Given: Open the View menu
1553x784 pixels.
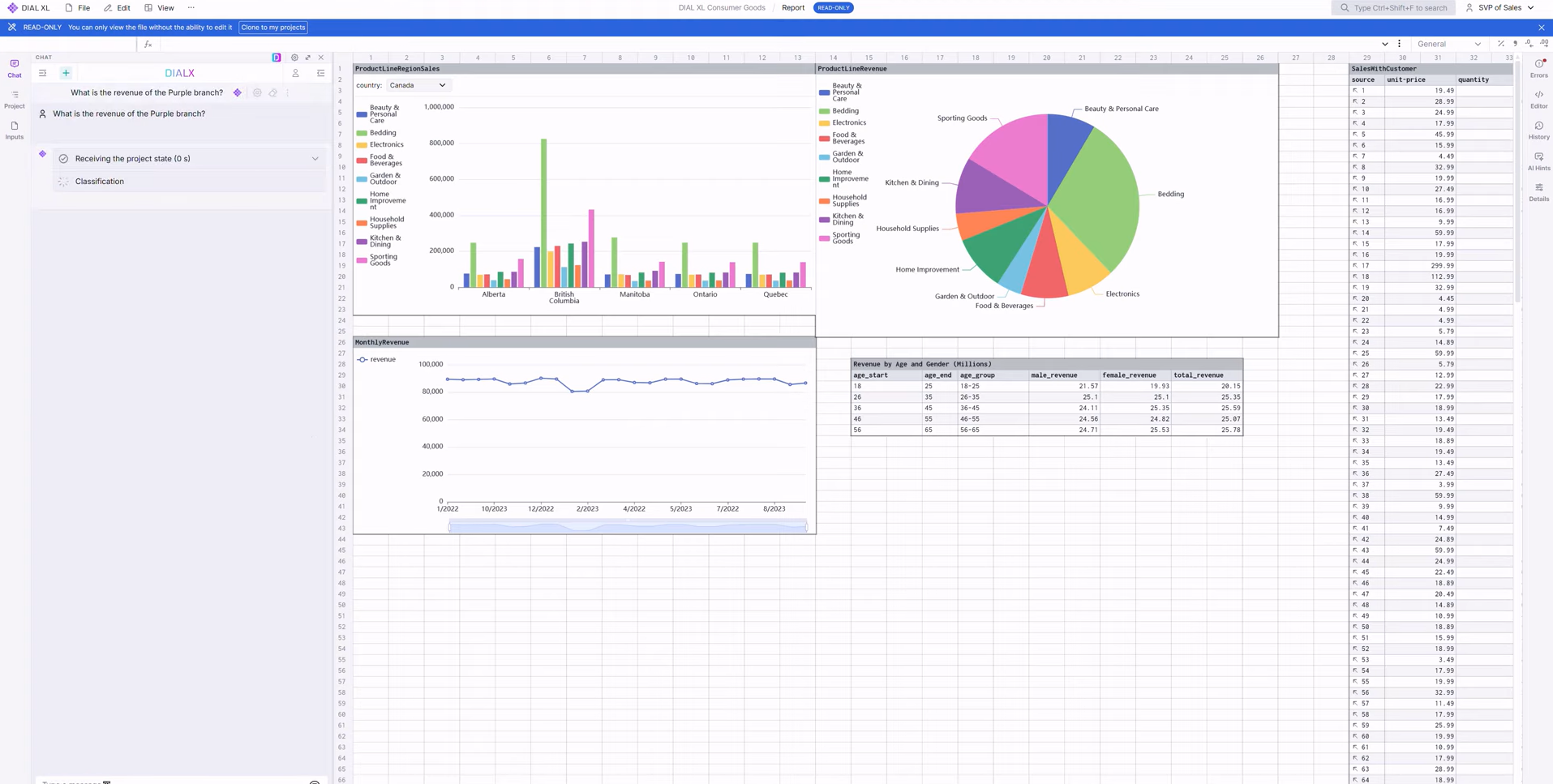Looking at the screenshot, I should [x=159, y=8].
